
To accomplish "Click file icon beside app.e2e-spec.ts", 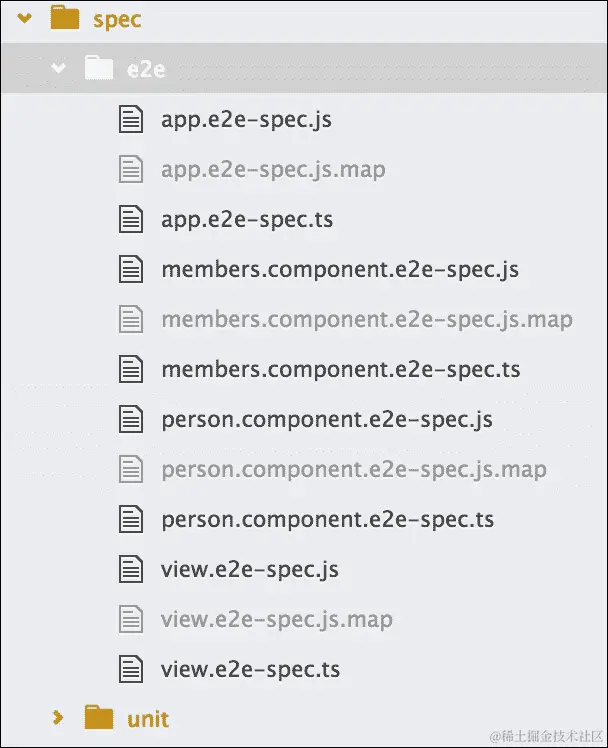I will tap(131, 220).
